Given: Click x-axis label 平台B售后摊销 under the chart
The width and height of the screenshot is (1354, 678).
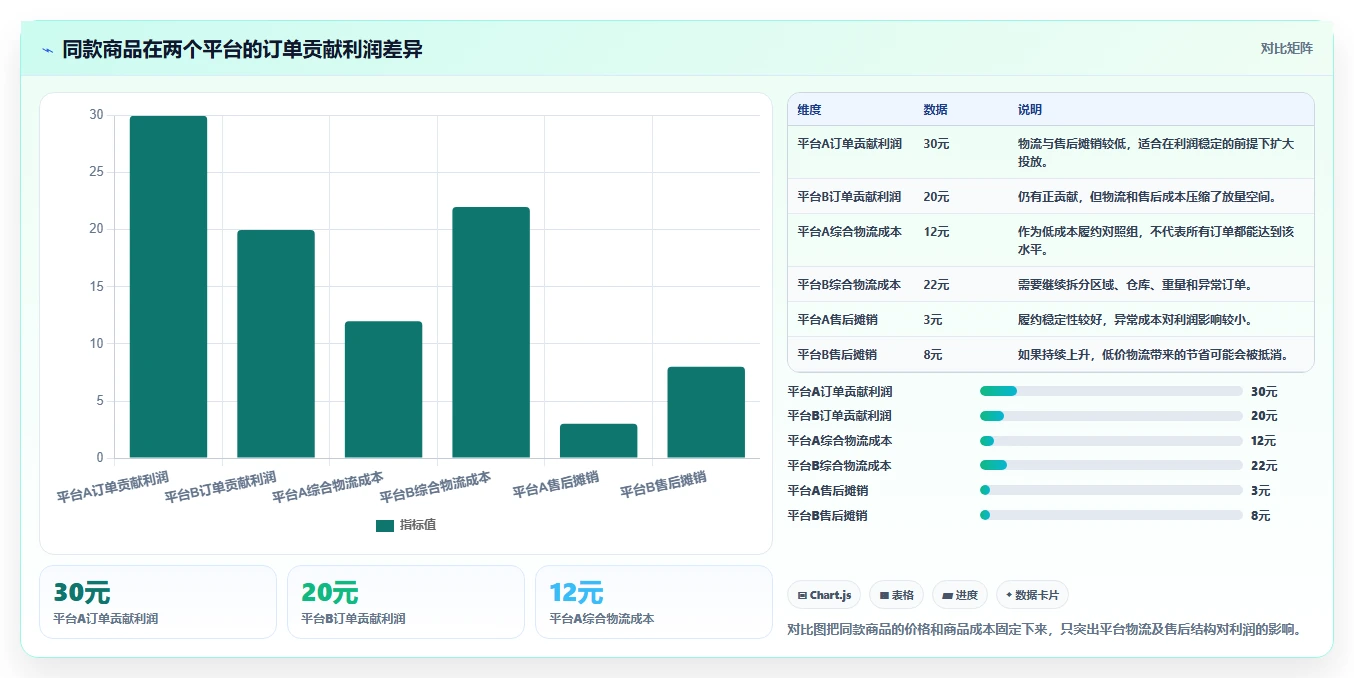Looking at the screenshot, I should 663,485.
